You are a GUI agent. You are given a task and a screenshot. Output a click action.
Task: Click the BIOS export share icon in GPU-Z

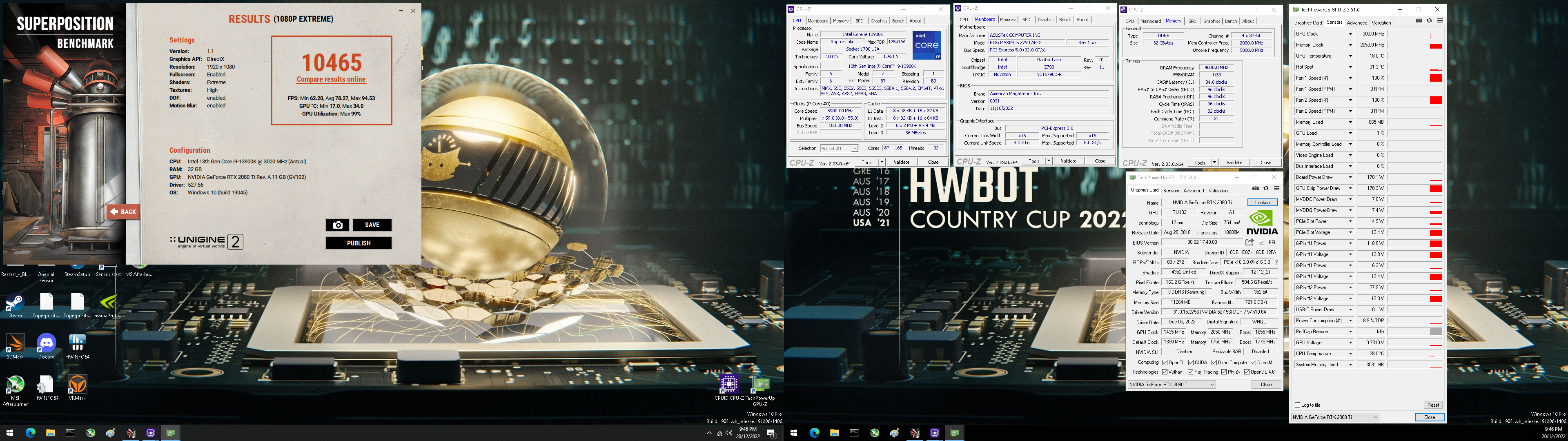pos(1249,243)
